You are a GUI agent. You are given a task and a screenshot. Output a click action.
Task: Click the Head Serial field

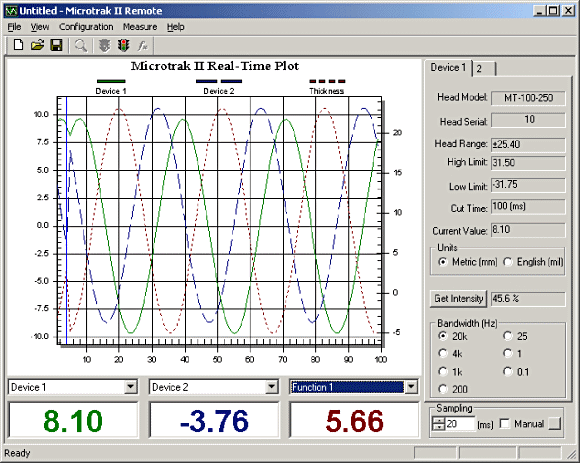point(528,120)
